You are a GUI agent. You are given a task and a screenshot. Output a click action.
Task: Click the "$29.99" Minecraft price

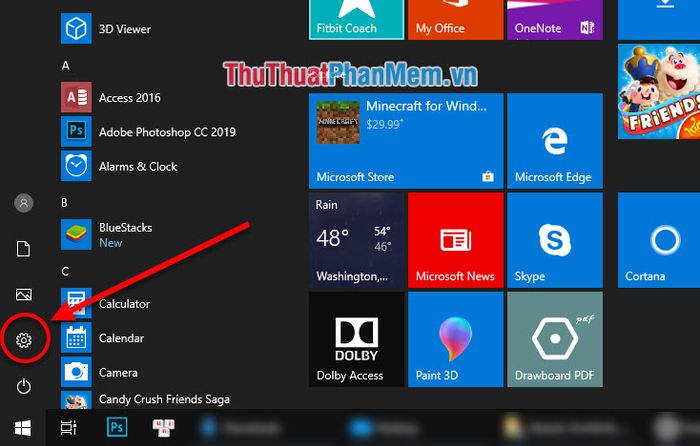click(x=384, y=125)
